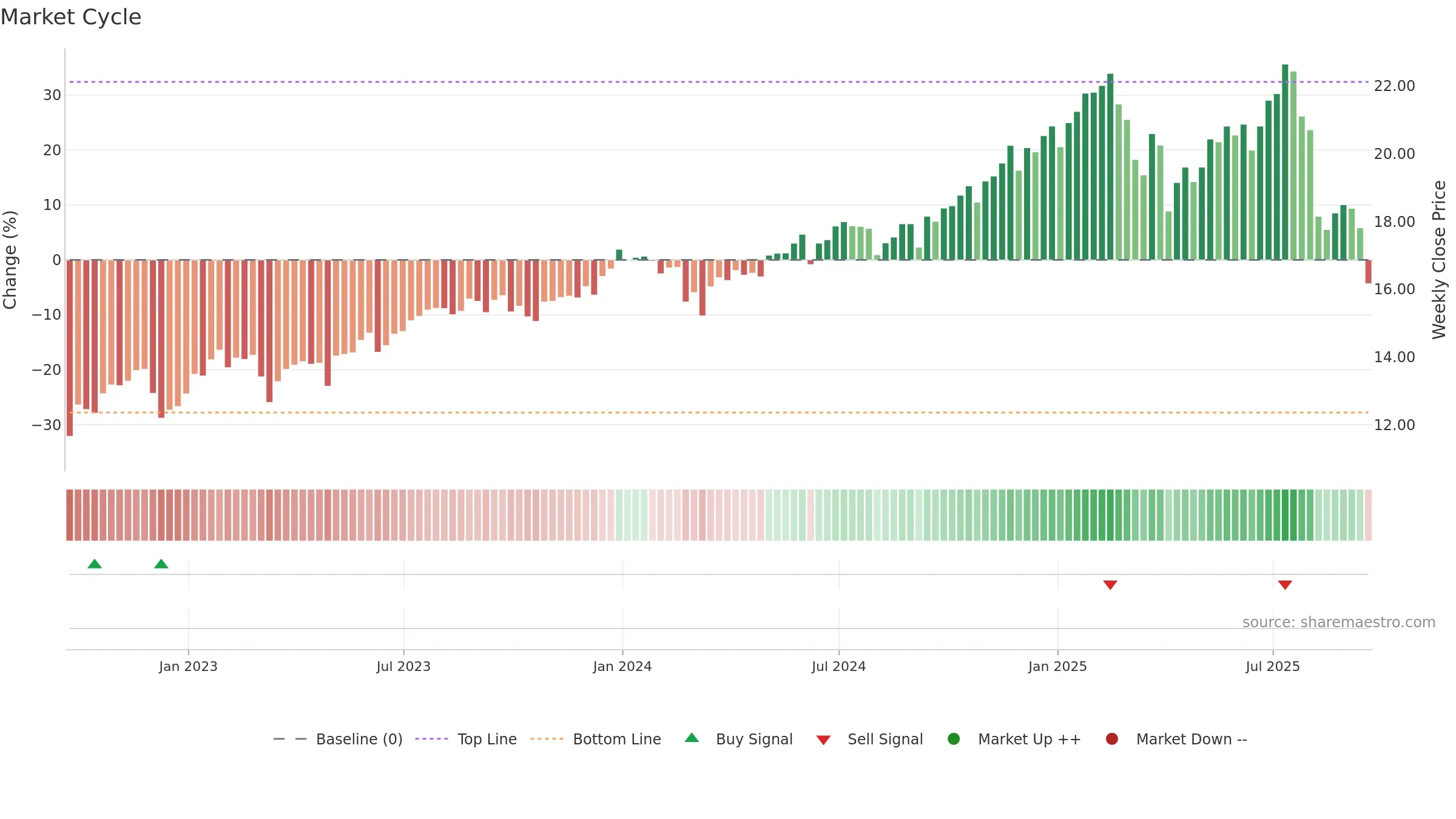
Task: Toggle the Bottom Line legend entry
Action: tap(596, 739)
